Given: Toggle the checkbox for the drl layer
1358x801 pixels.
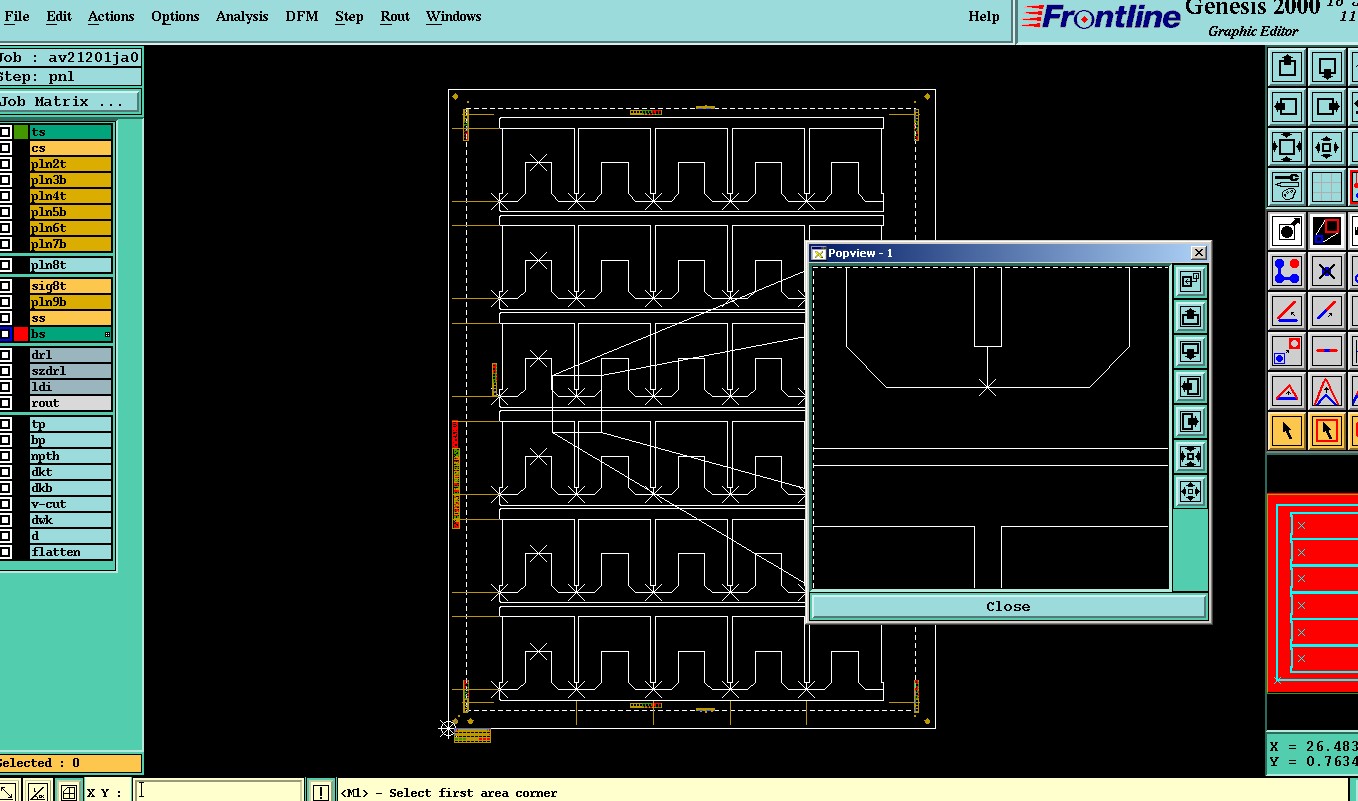Looking at the screenshot, I should (x=6, y=355).
